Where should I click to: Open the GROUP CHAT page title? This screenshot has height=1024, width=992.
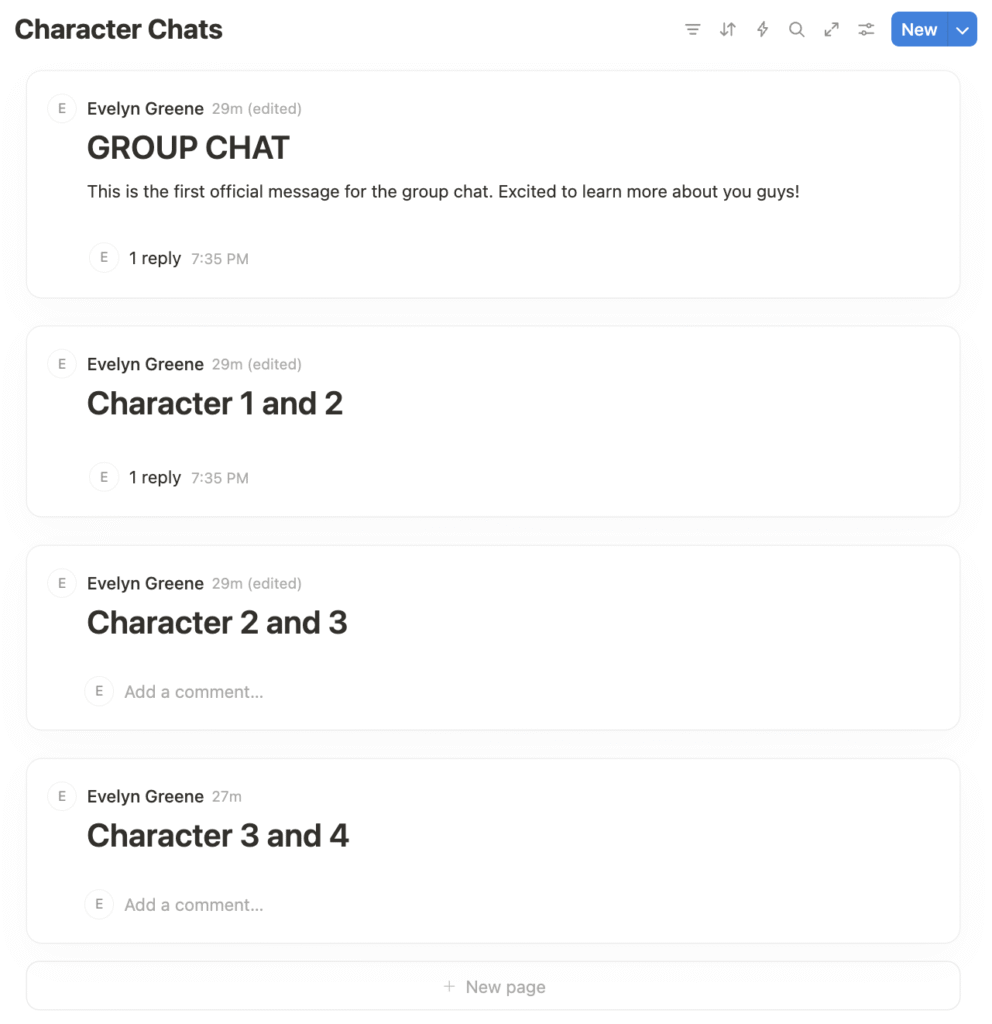tap(188, 148)
